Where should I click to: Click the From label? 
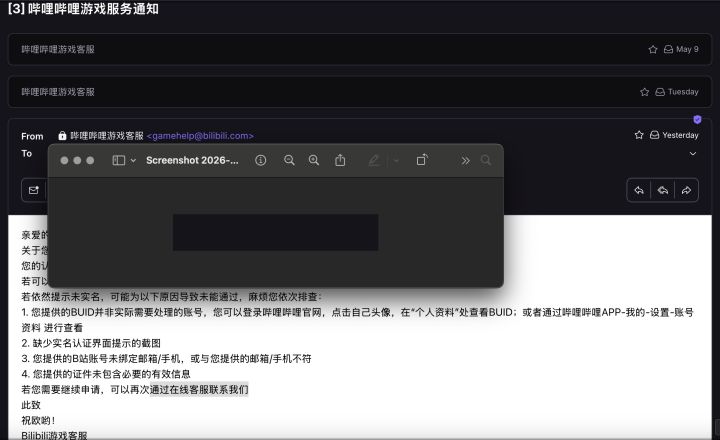point(32,136)
